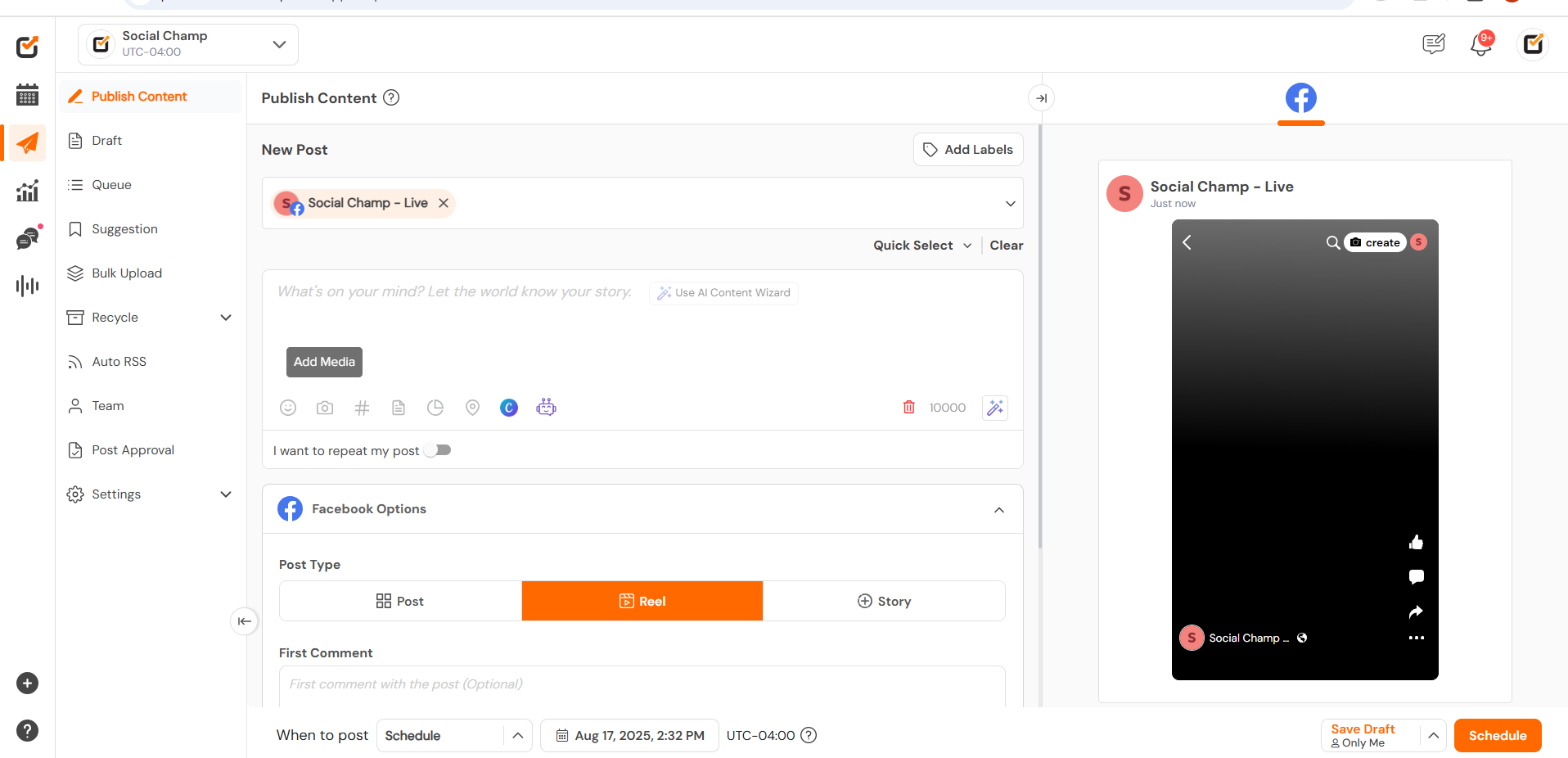This screenshot has width=1568, height=758.
Task: Add a location with the pin icon
Action: coord(472,408)
